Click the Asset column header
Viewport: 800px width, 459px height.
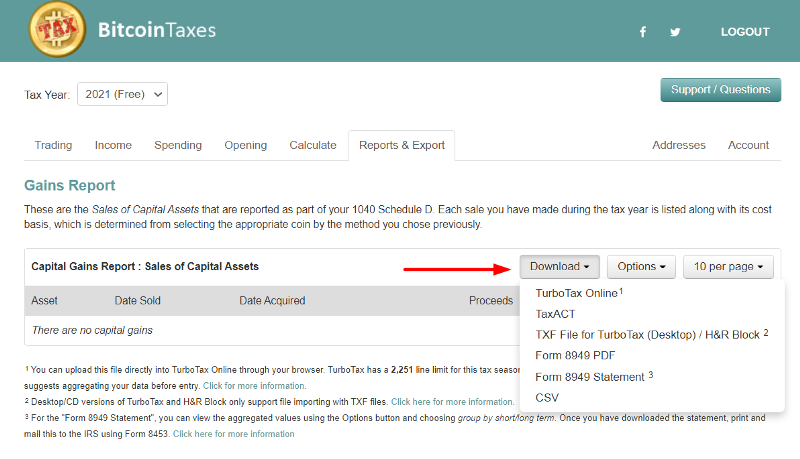point(44,301)
